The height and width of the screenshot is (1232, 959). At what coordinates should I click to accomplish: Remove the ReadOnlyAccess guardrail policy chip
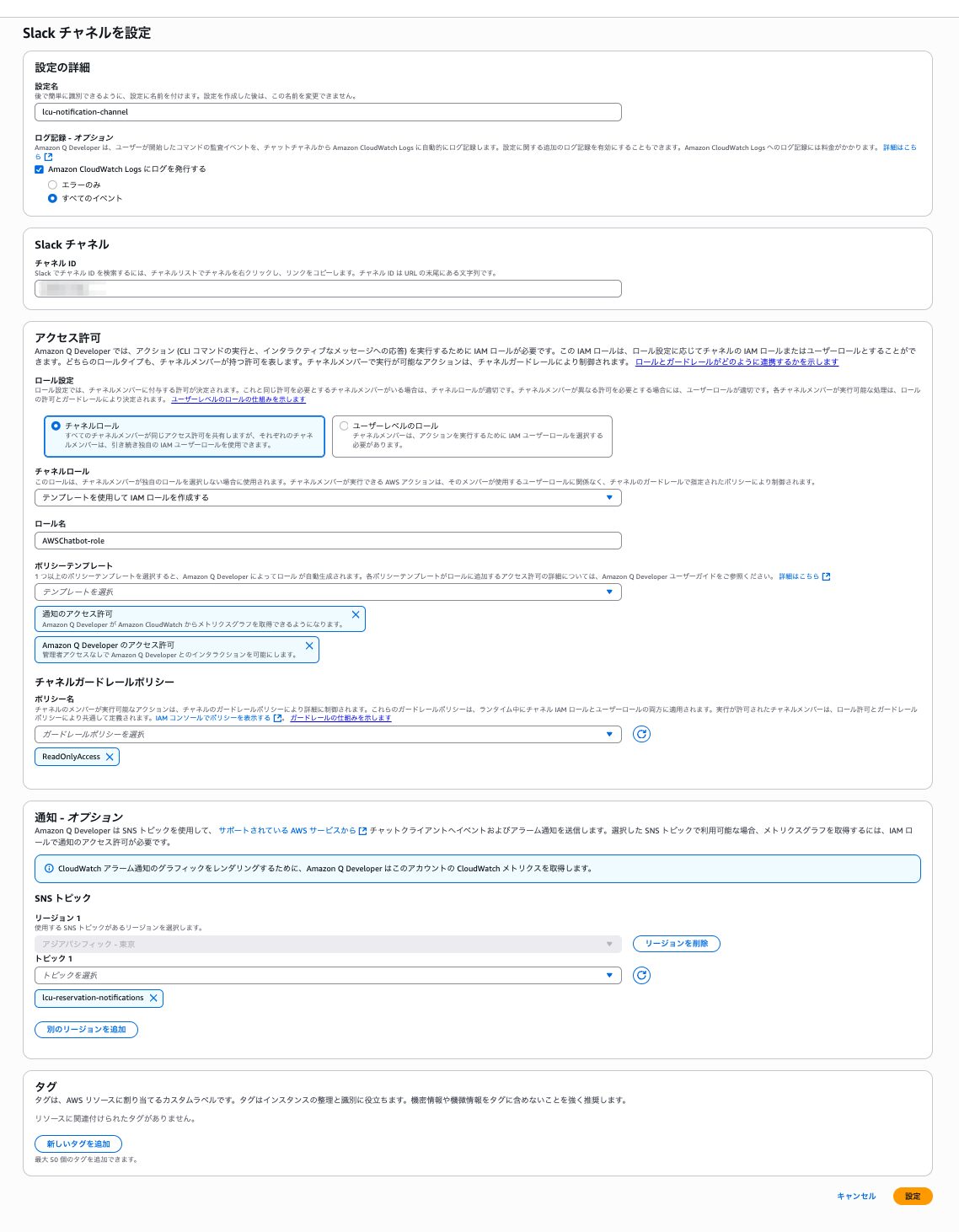110,757
